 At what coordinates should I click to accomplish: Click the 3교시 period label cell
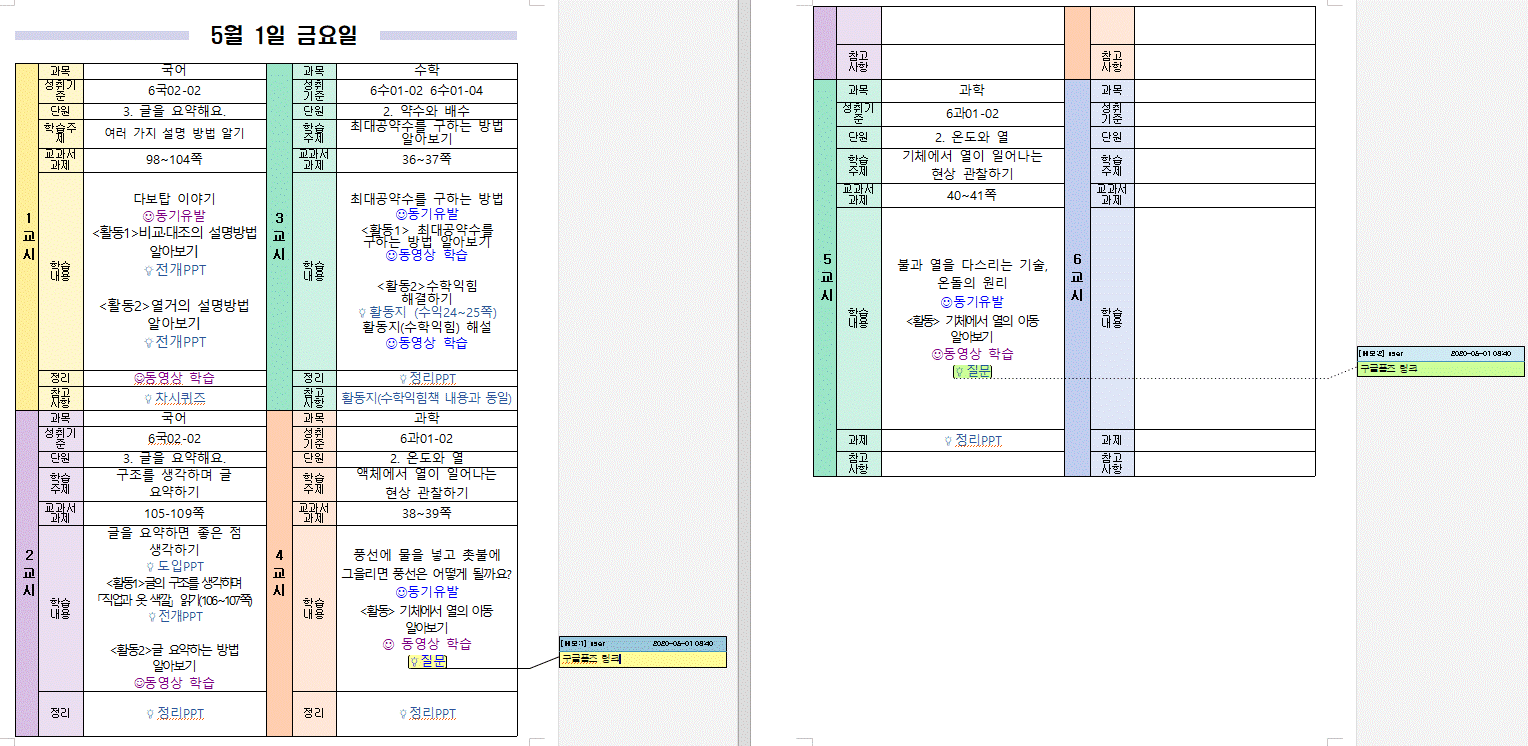tap(279, 237)
